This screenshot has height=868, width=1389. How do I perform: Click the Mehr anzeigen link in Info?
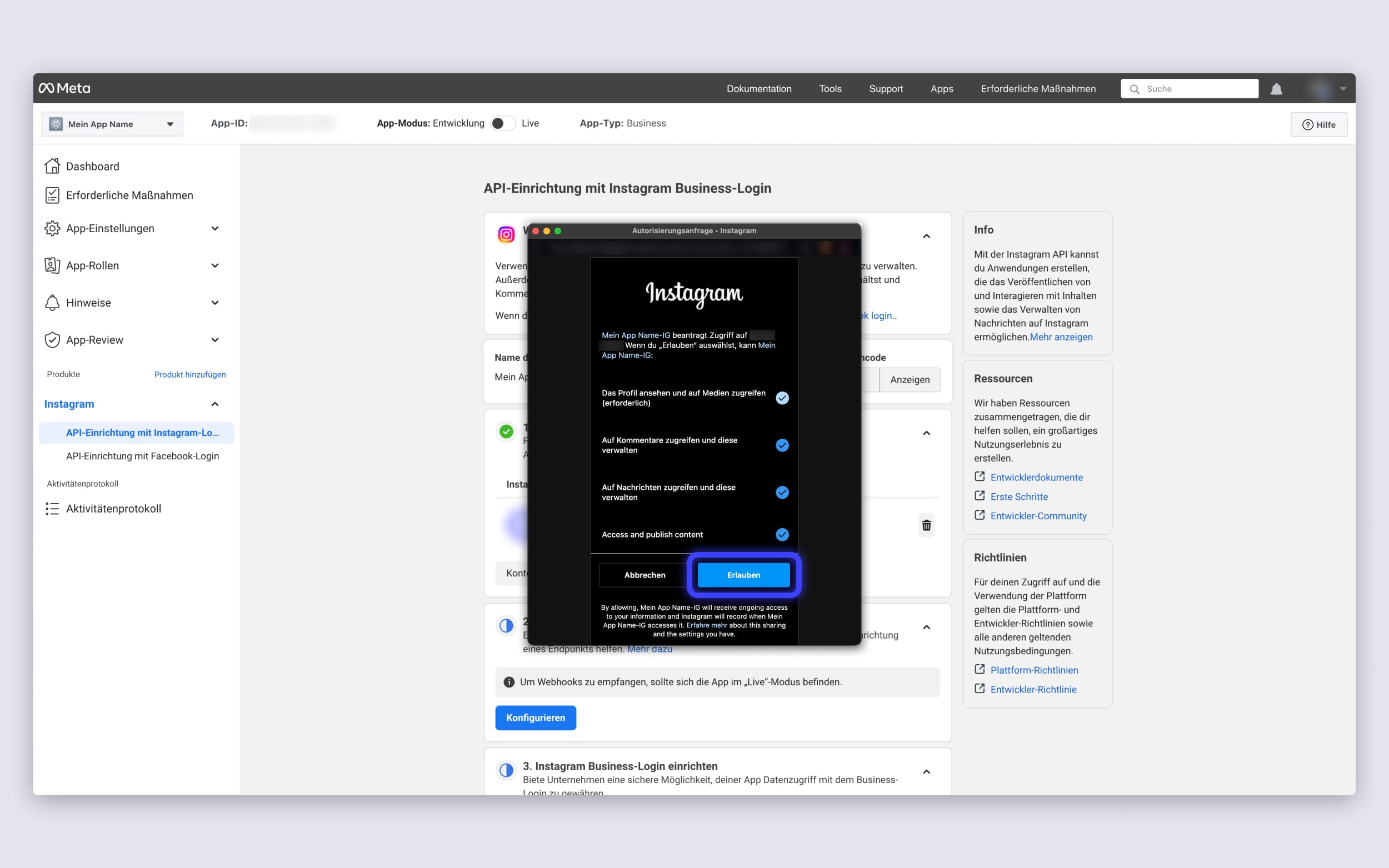click(x=1061, y=337)
